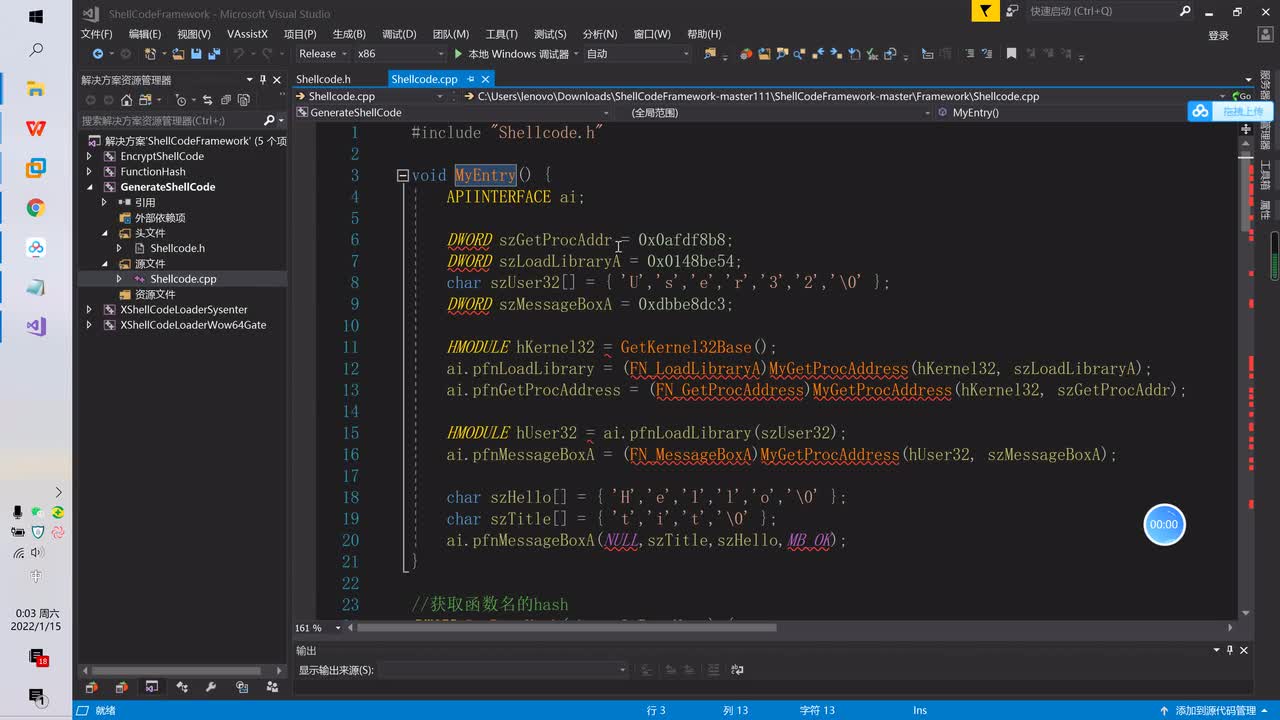Click the Save All toolbar icon
1280x720 pixels.
[x=212, y=54]
